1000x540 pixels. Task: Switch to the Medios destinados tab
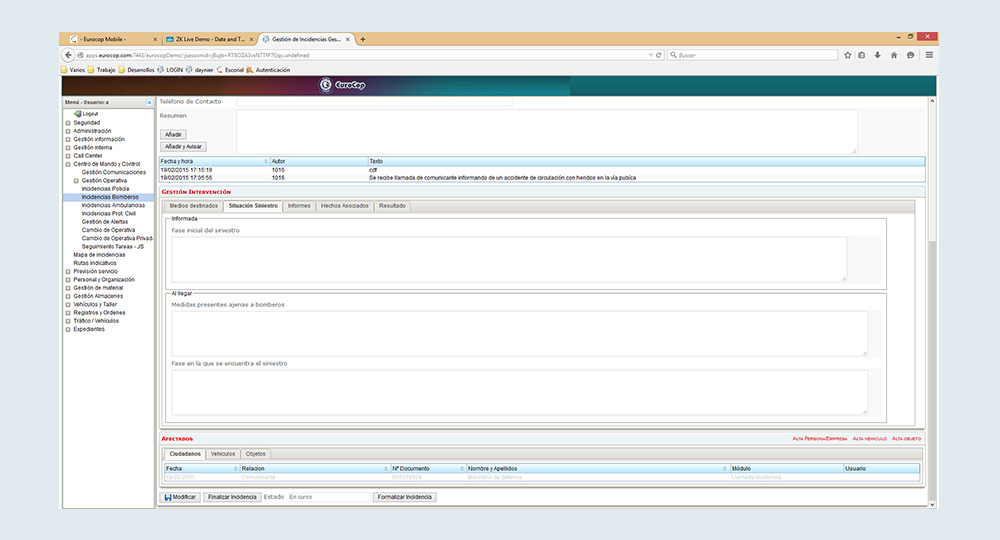(192, 205)
